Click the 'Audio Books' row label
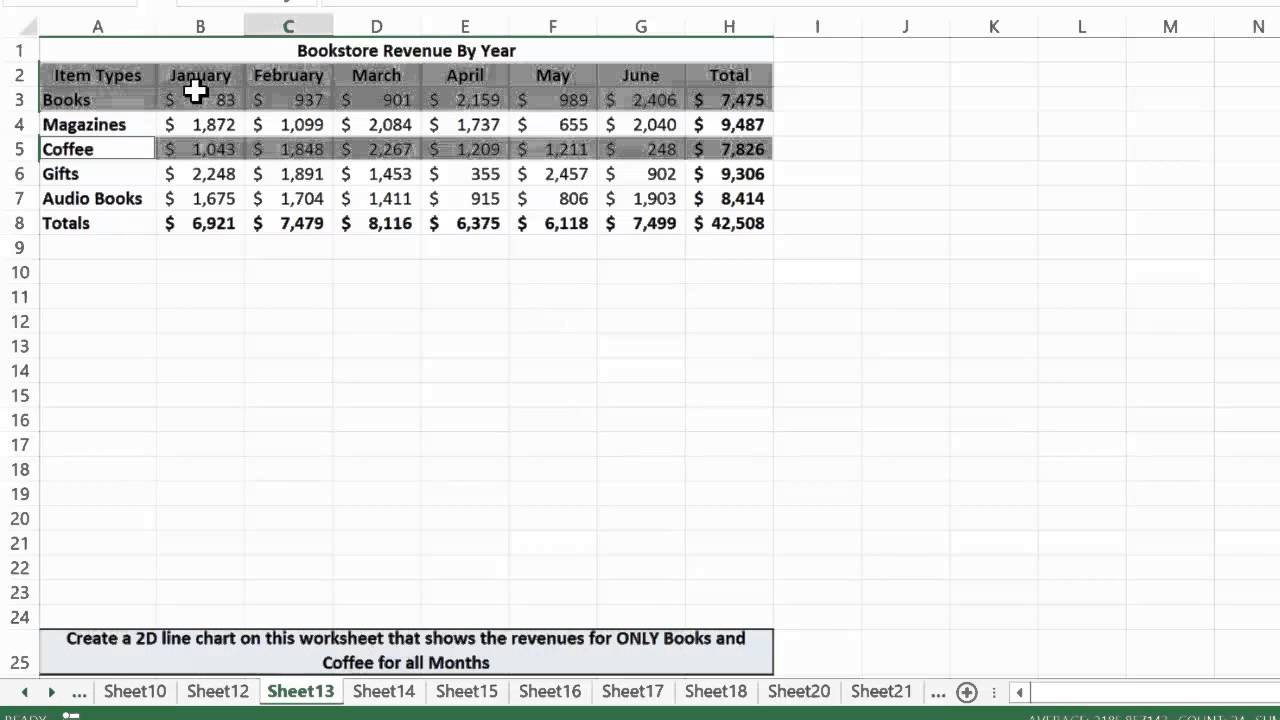This screenshot has width=1280, height=720. (x=98, y=198)
